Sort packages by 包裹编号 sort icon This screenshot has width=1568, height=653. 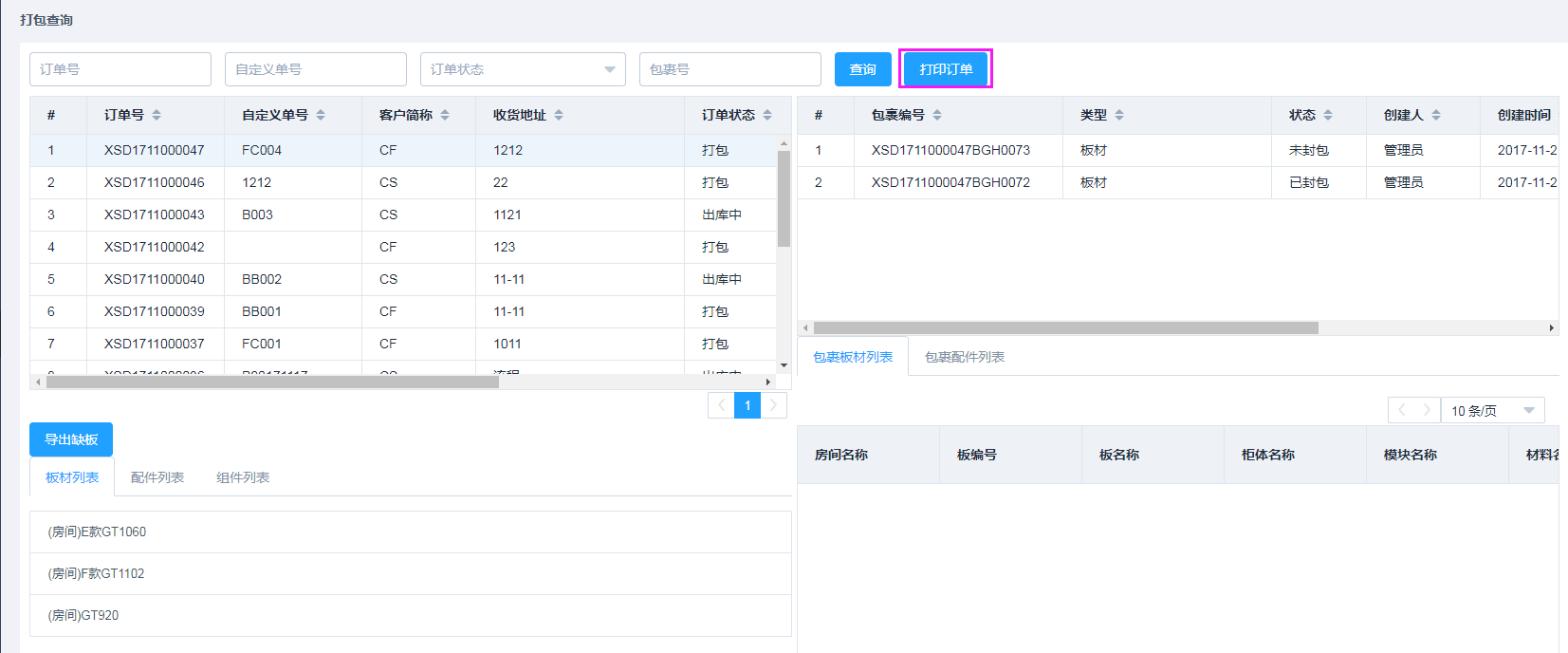pyautogui.click(x=937, y=115)
